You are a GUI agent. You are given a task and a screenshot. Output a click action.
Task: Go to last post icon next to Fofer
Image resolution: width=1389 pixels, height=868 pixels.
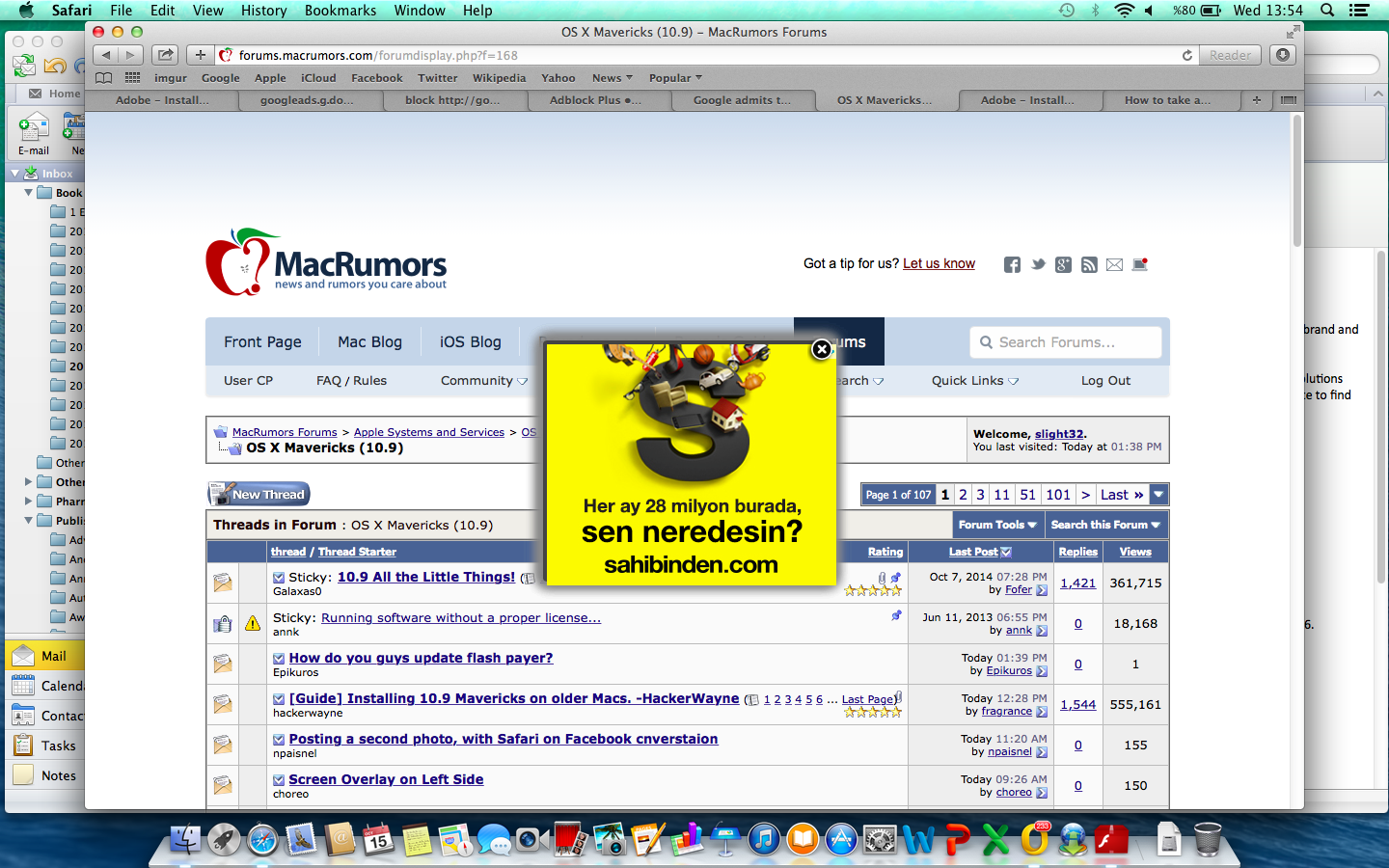[x=1042, y=590]
